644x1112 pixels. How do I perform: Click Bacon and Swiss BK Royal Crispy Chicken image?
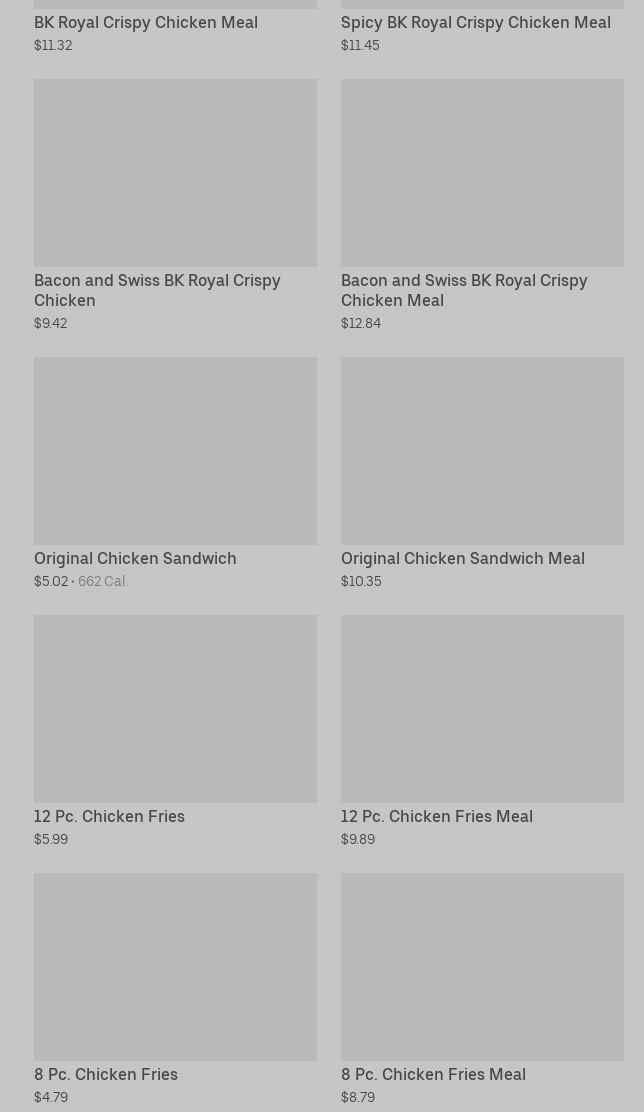175,172
